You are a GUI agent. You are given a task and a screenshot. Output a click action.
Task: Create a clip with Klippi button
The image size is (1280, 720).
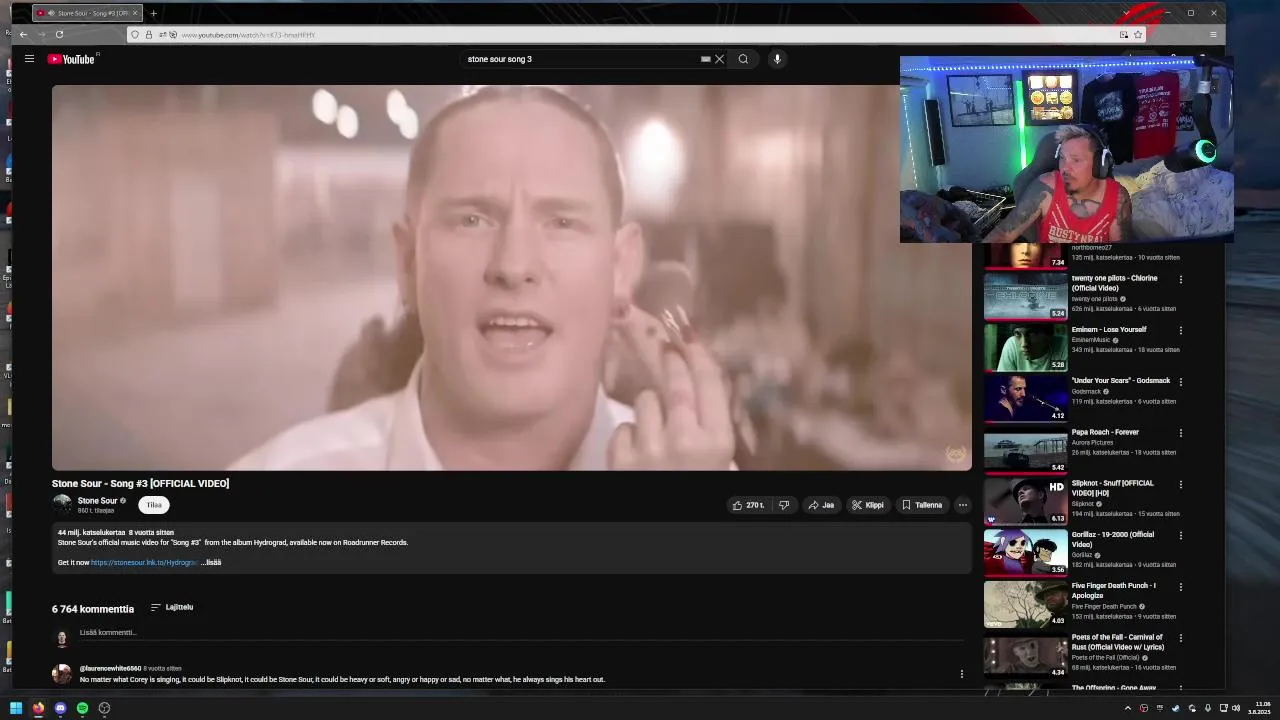pyautogui.click(x=868, y=505)
